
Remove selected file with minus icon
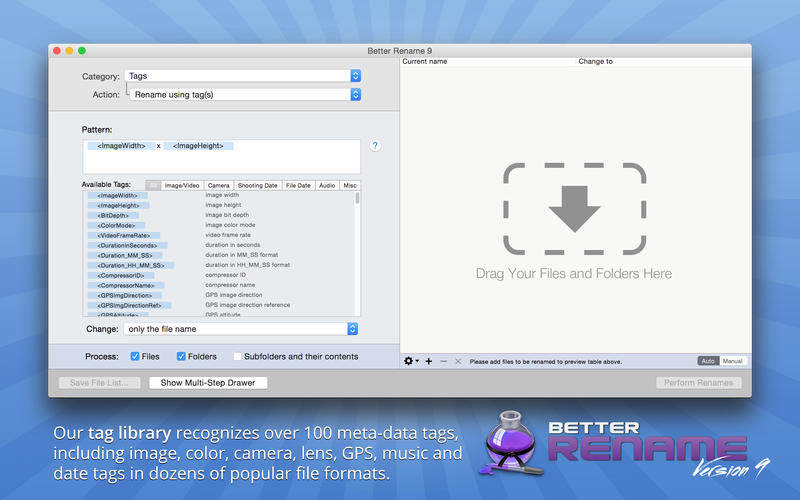coord(443,361)
